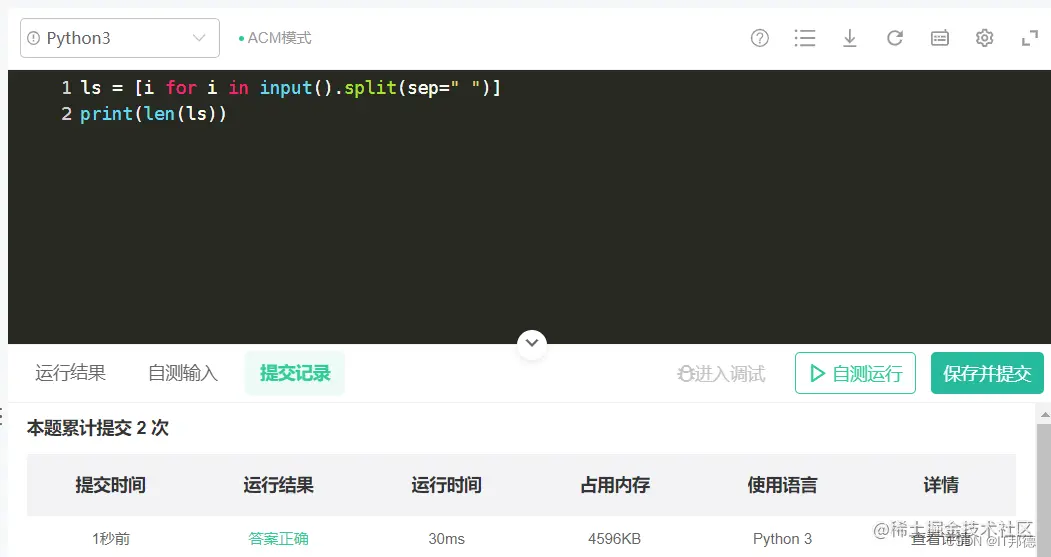Click the download code icon
Viewport: 1051px width, 557px height.
(849, 38)
